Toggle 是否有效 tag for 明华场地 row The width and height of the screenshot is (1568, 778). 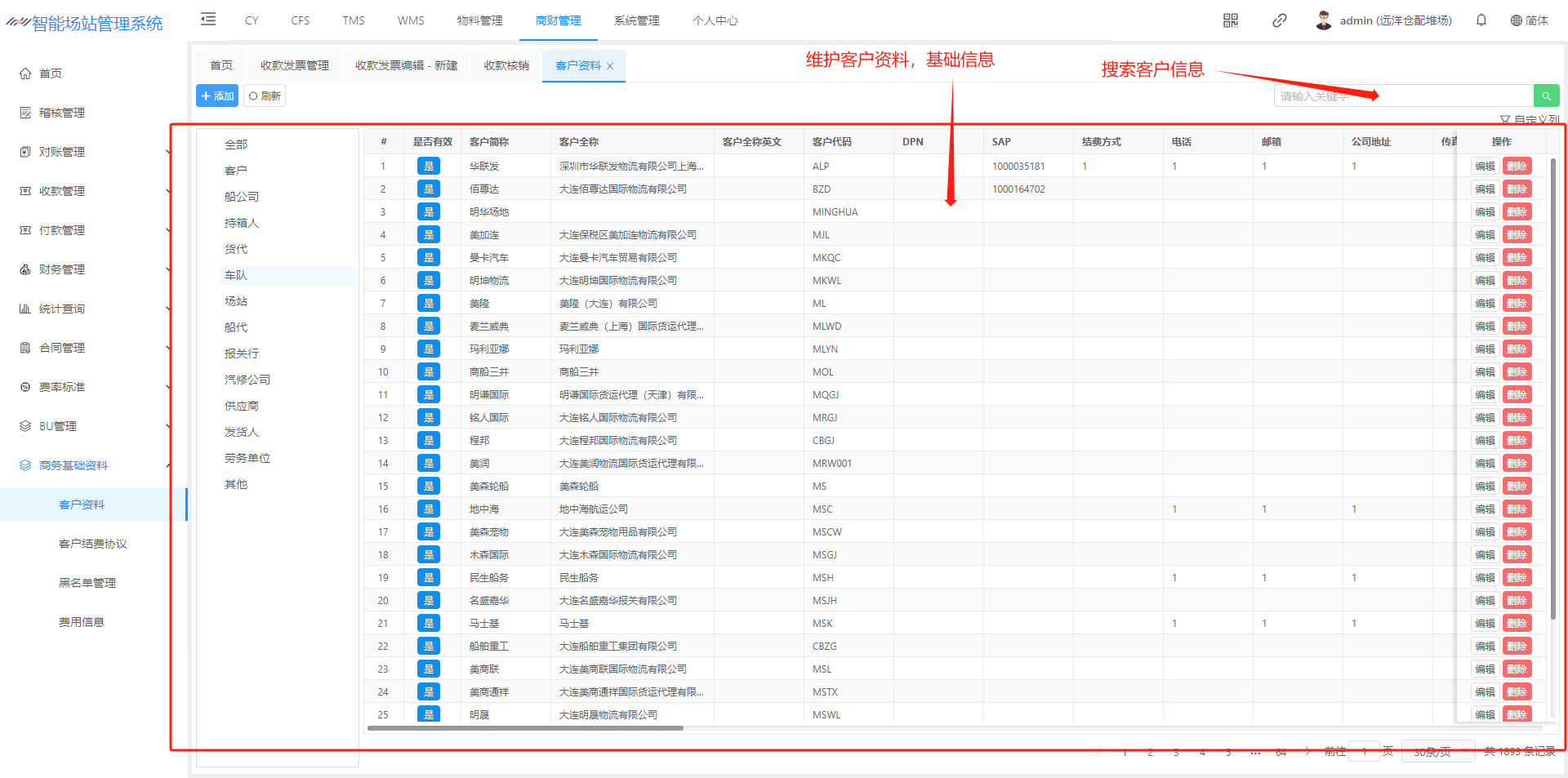(428, 212)
